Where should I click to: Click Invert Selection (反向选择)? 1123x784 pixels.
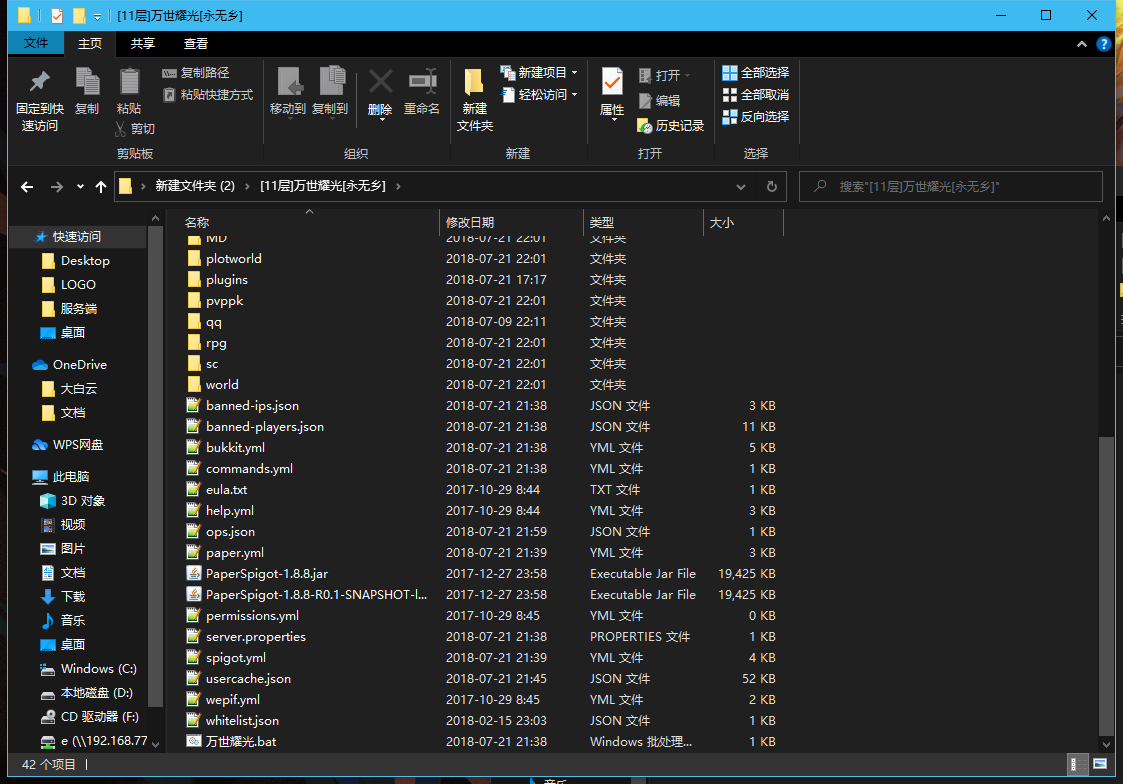756,117
